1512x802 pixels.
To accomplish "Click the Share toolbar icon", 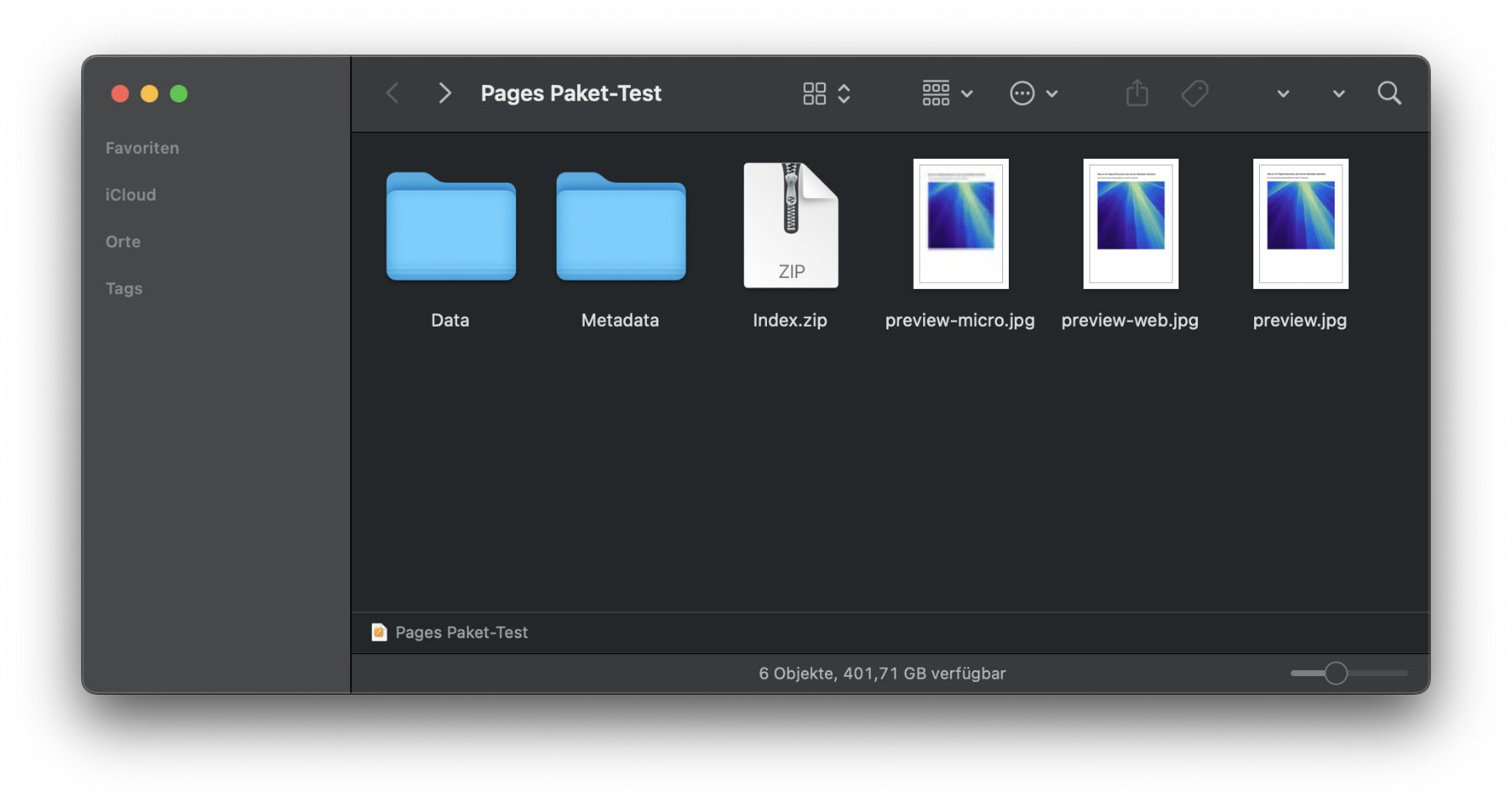I will point(1137,93).
